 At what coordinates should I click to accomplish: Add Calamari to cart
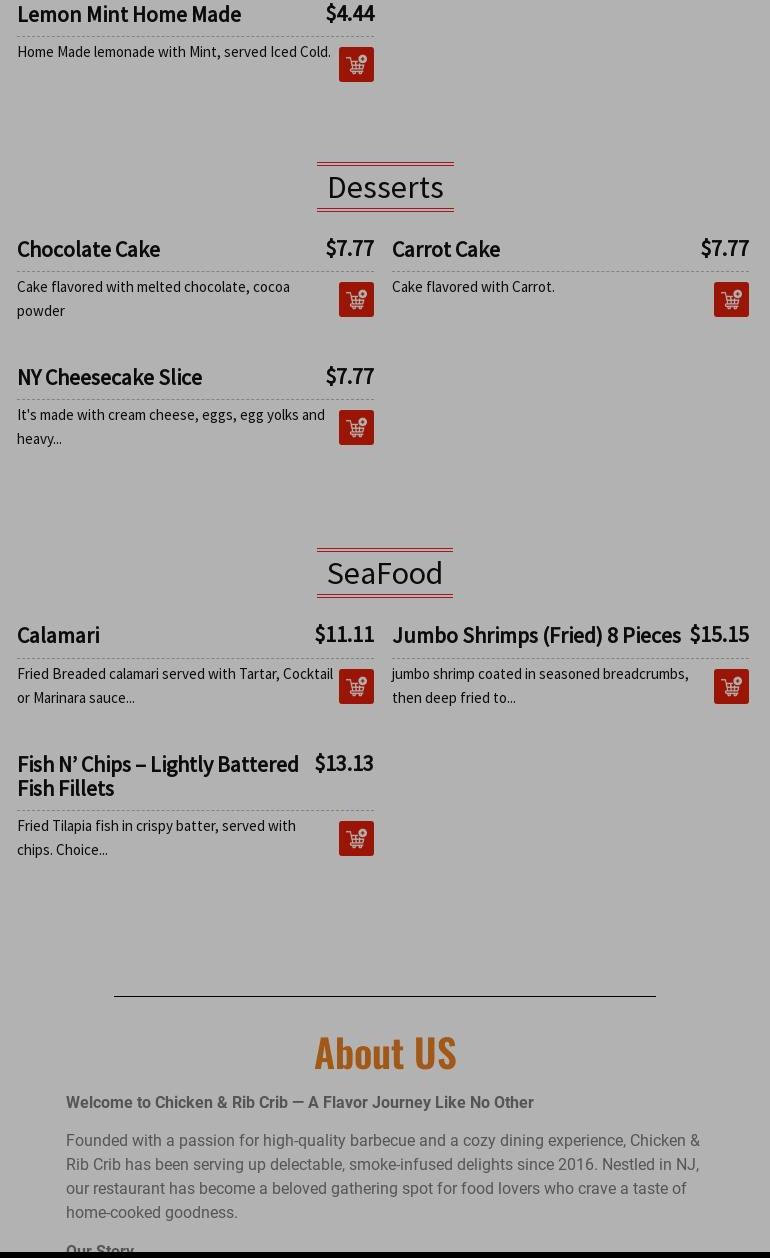click(x=356, y=687)
